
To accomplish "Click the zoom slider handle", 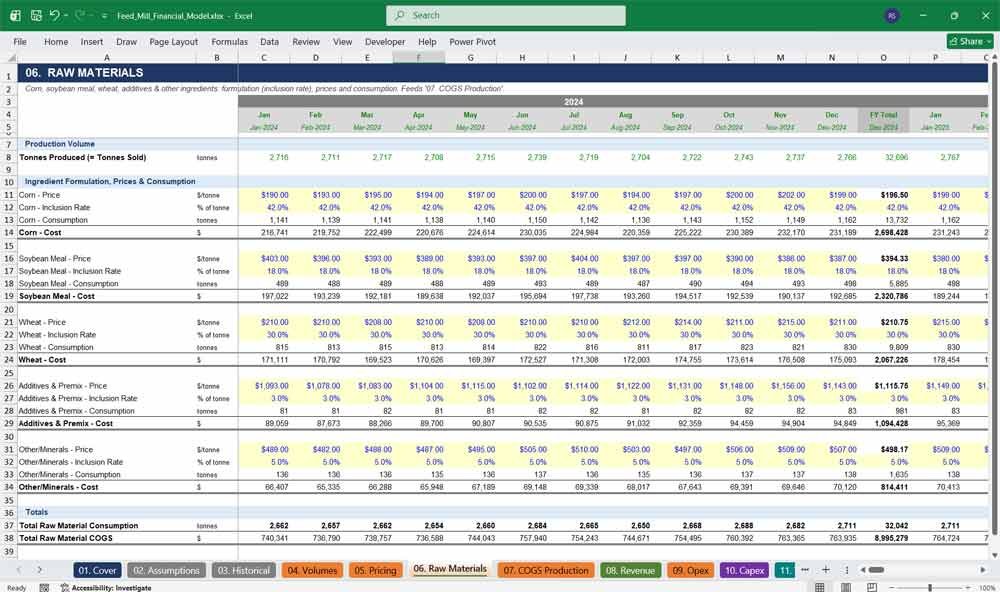I will click(x=930, y=587).
